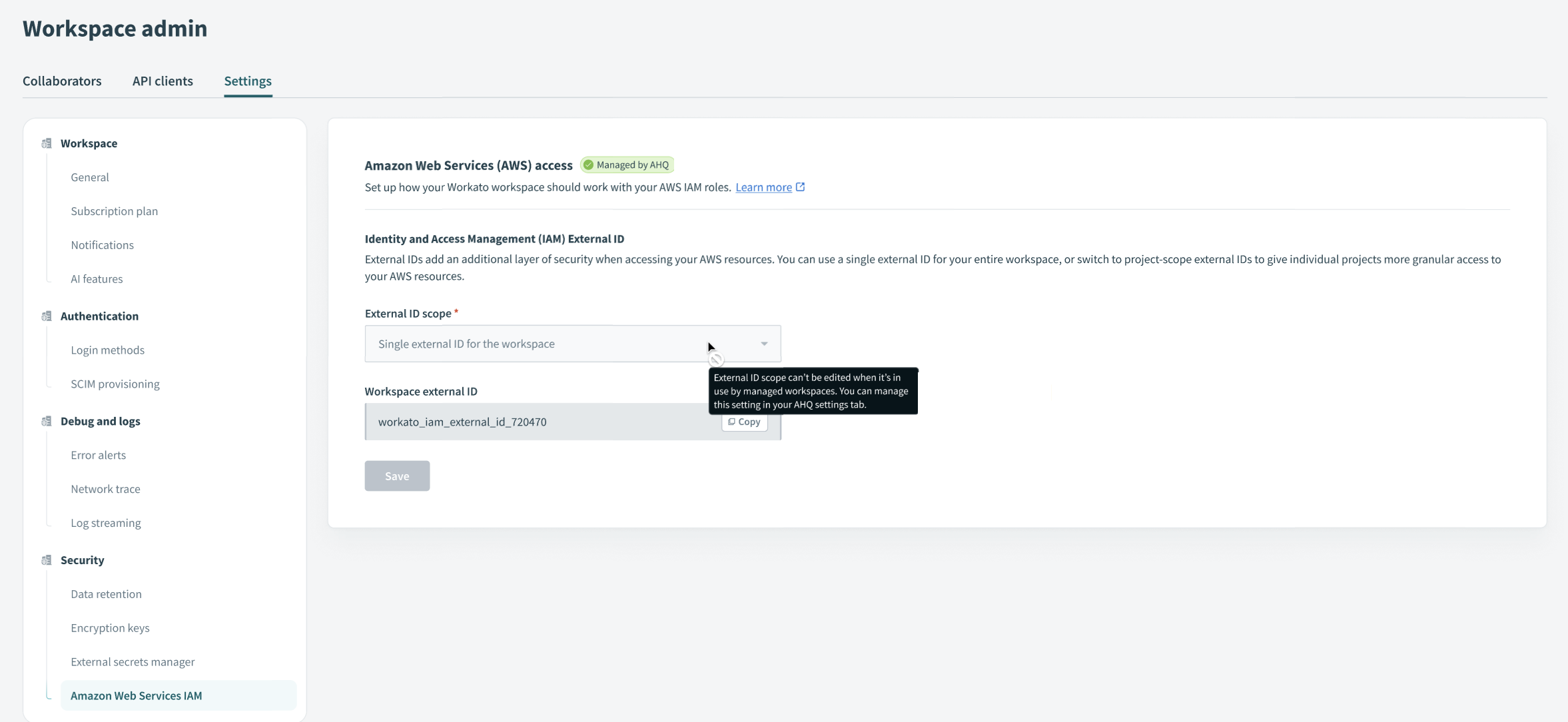Viewport: 1568px width, 722px height.
Task: Click the Authentication section icon
Action: (47, 316)
